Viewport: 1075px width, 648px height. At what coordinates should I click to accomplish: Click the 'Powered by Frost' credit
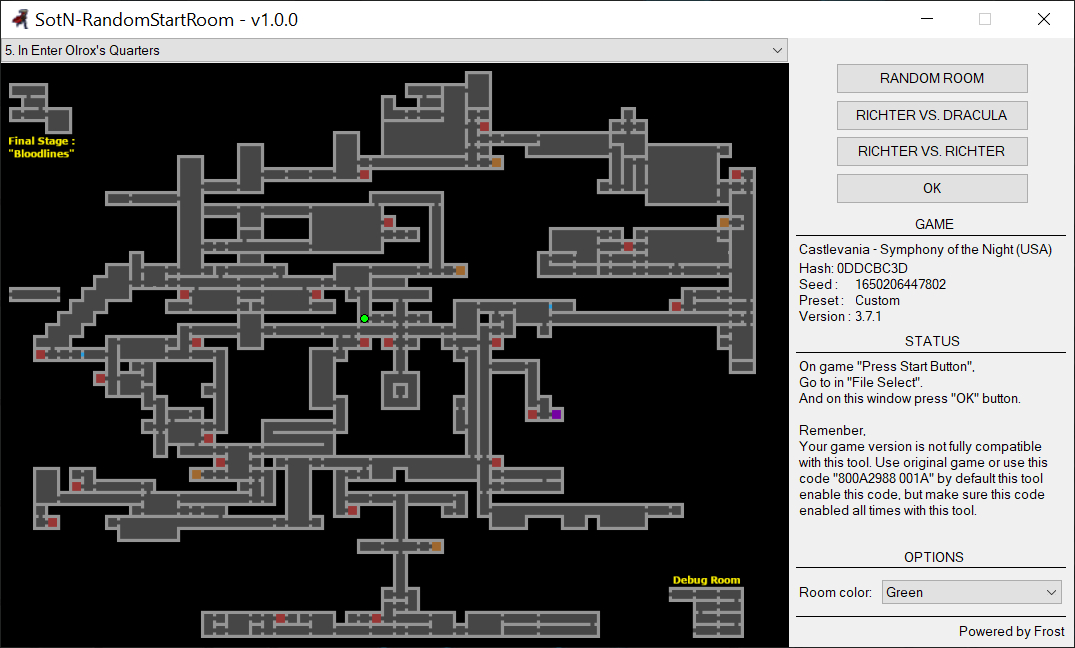pos(1011,632)
